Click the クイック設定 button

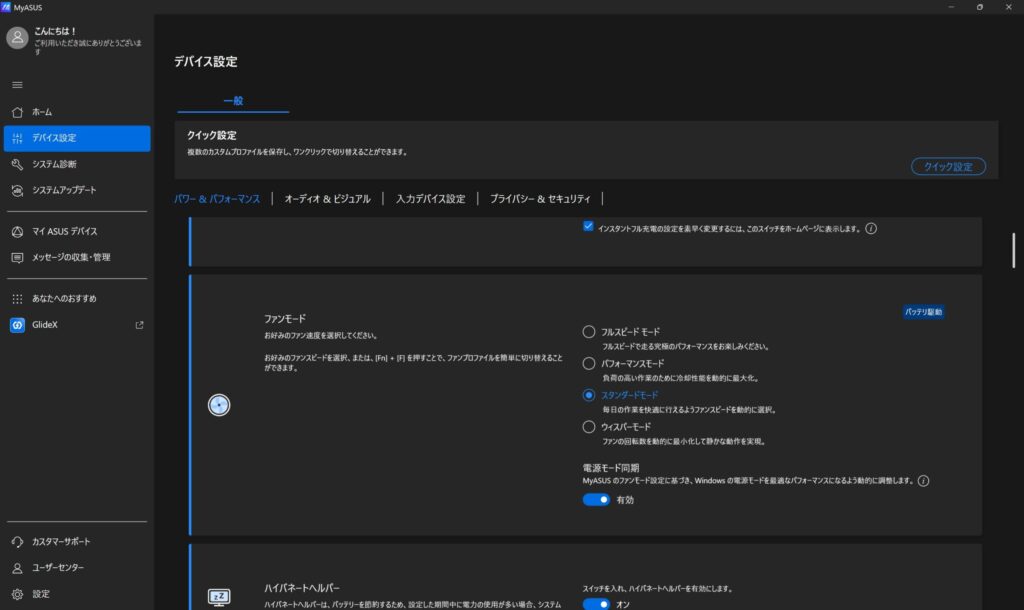coord(947,167)
